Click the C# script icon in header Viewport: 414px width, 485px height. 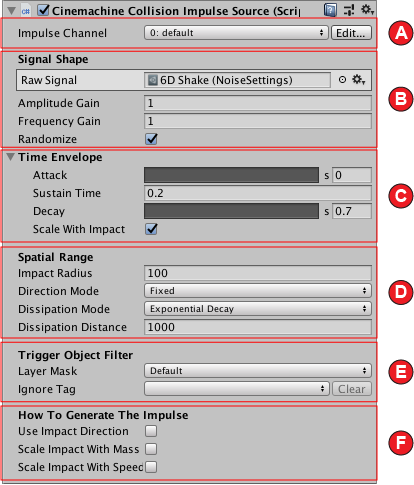26,11
